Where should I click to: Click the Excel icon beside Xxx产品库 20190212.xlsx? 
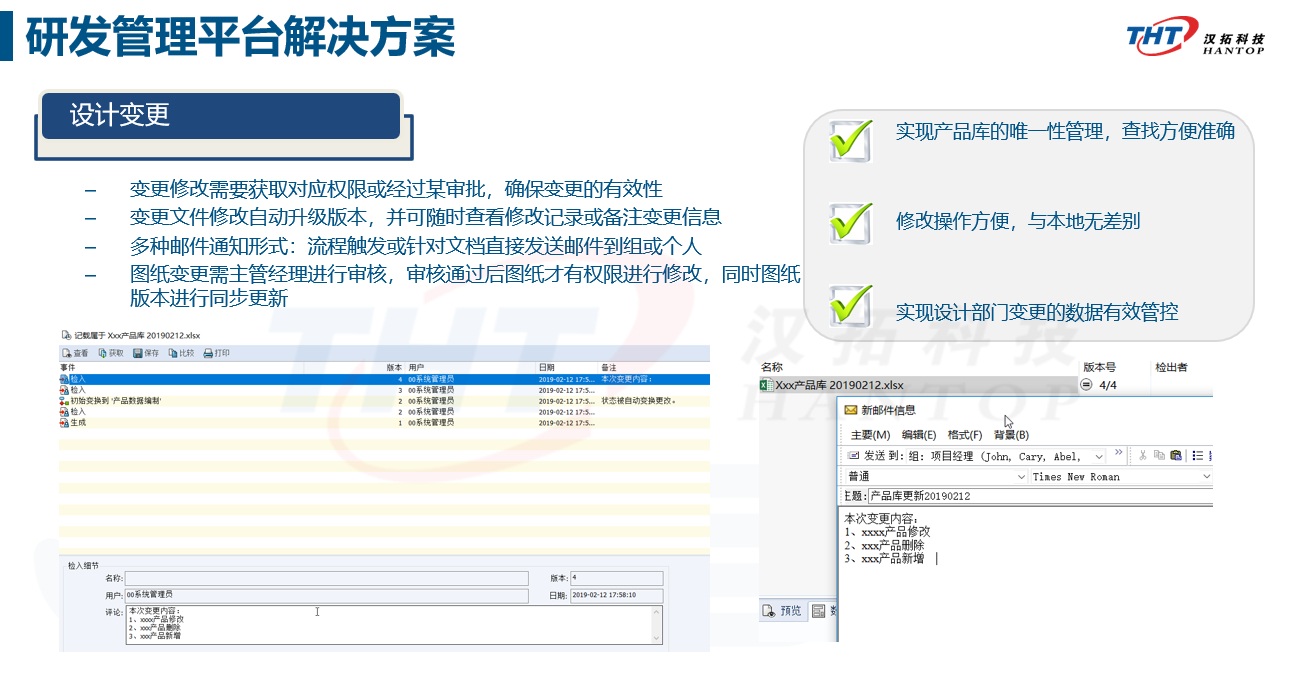[x=766, y=385]
